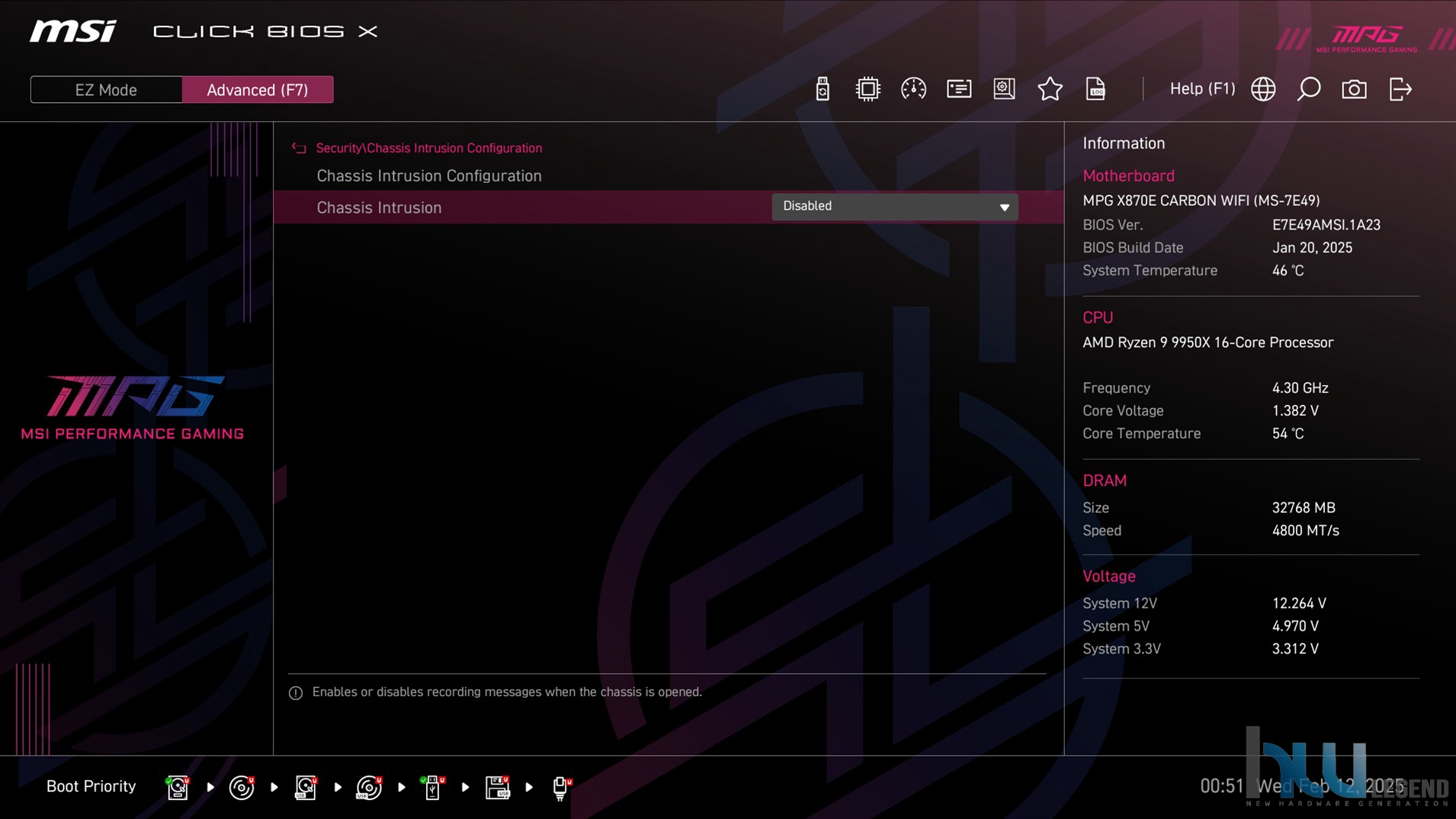Click the MPG X870E CARBON WIFI model name
The height and width of the screenshot is (819, 1456).
pos(1201,201)
